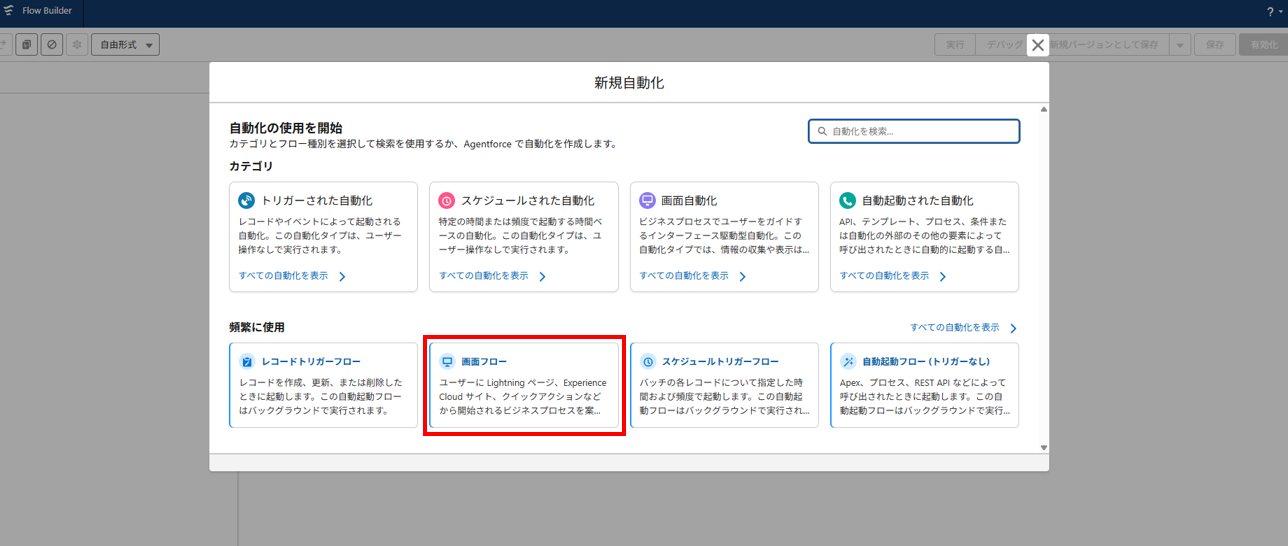
Task: Click 新規バージョンとして保存 button
Action: tap(1104, 45)
